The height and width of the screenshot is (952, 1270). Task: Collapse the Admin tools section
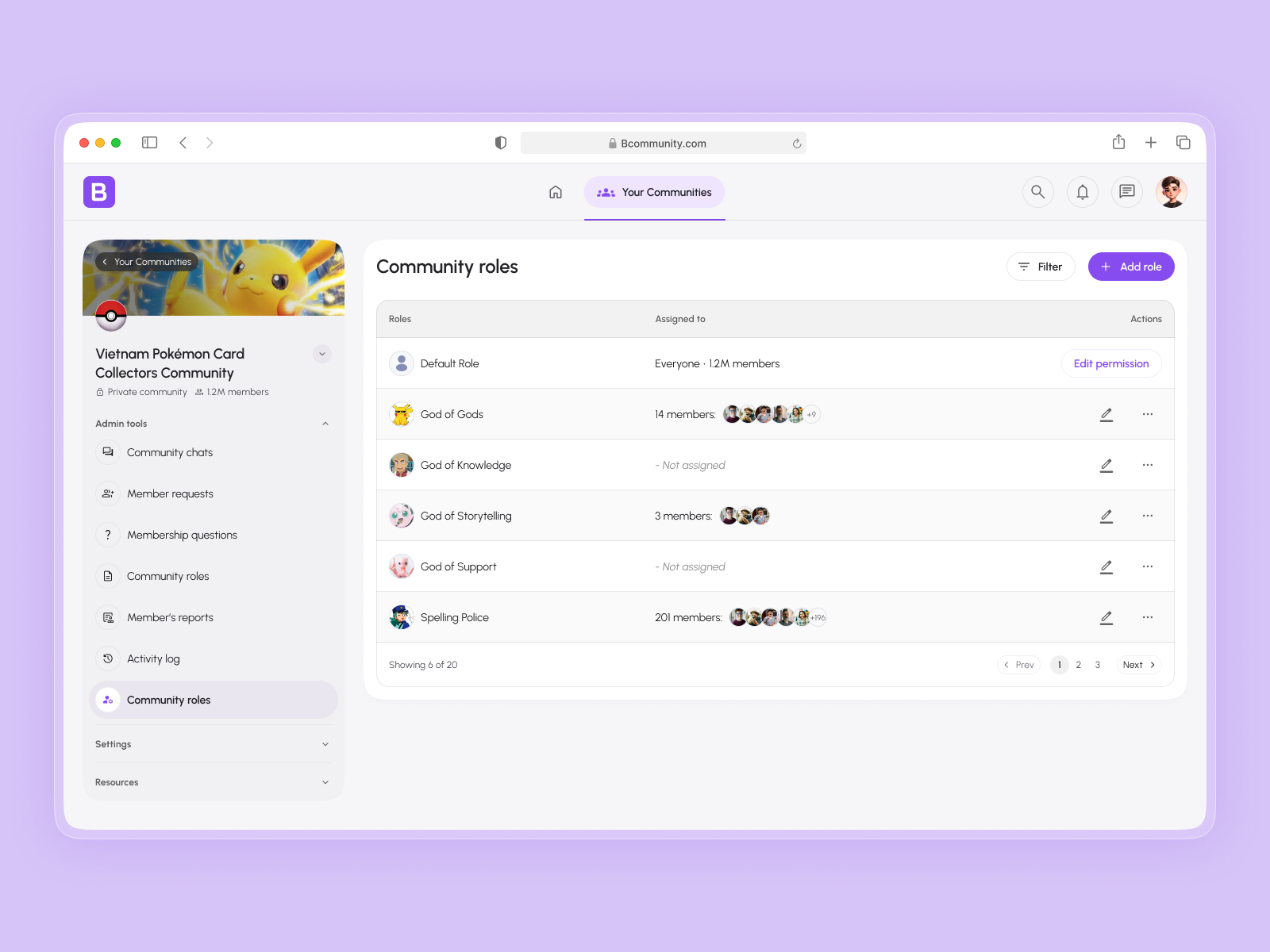pos(325,424)
